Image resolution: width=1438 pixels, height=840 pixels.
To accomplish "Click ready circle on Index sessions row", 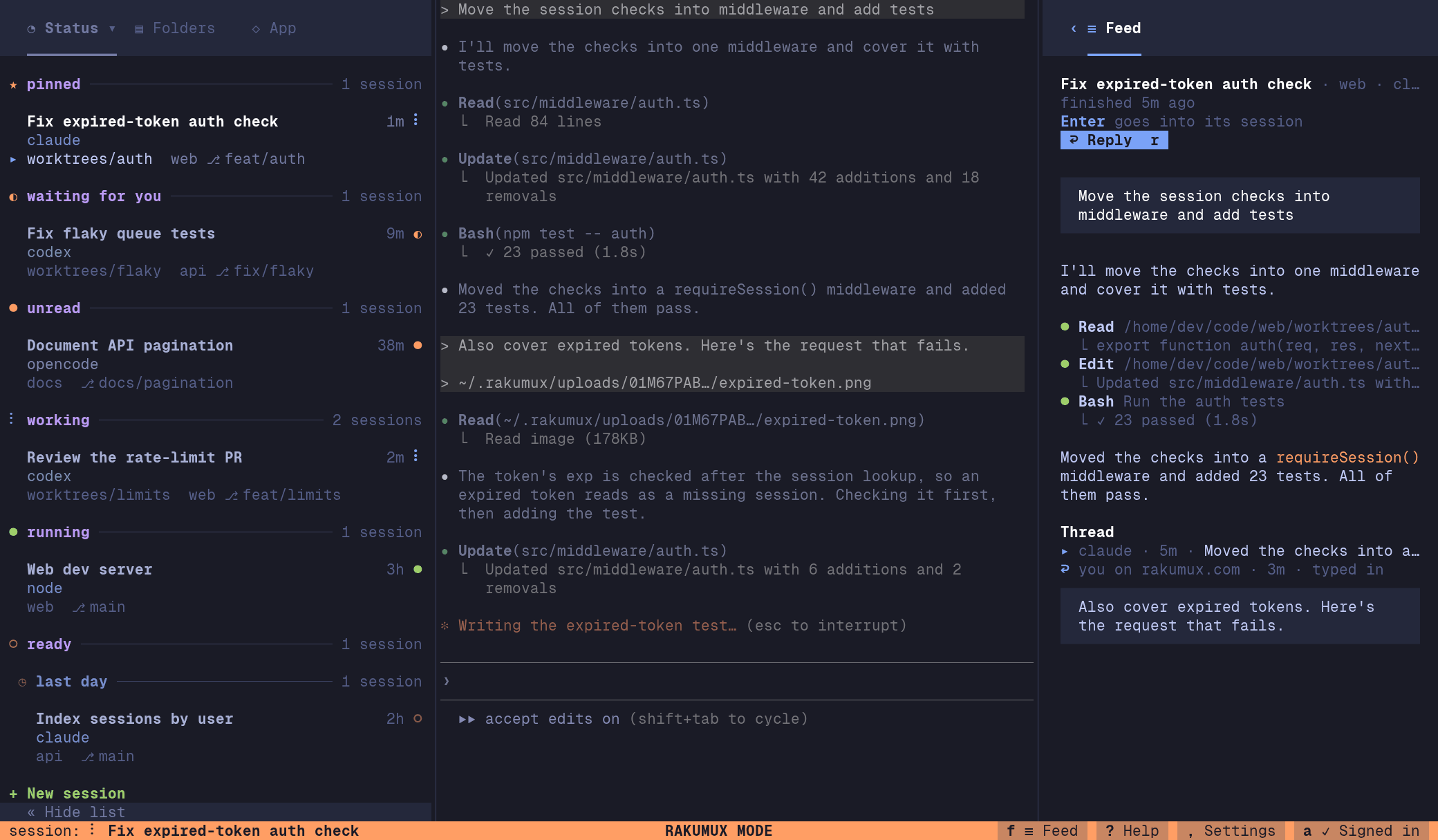I will 418,719.
